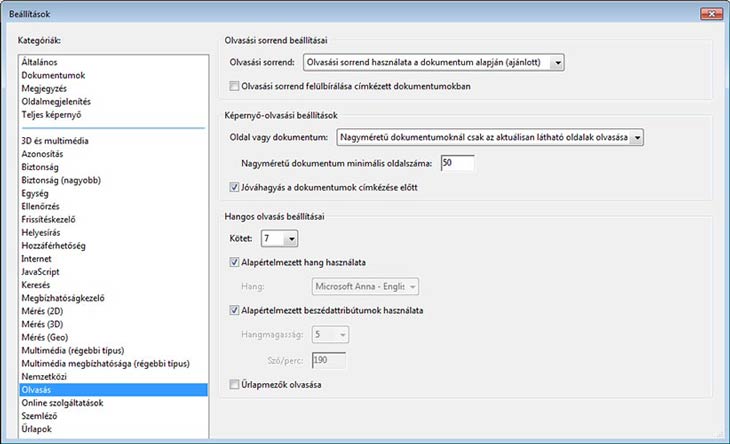Select Egység category
The image size is (730, 444).
tap(114, 193)
